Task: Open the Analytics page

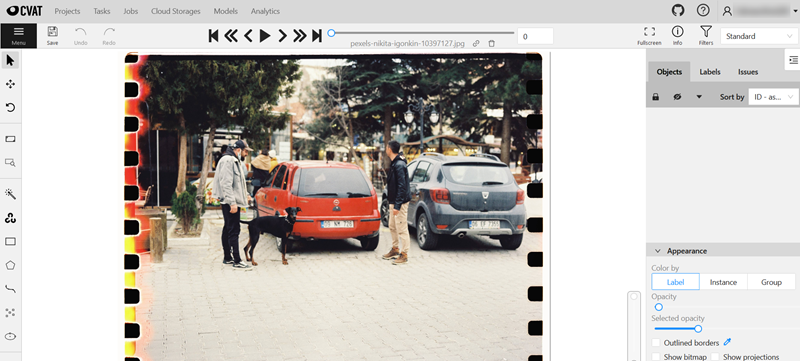Action: pyautogui.click(x=265, y=11)
